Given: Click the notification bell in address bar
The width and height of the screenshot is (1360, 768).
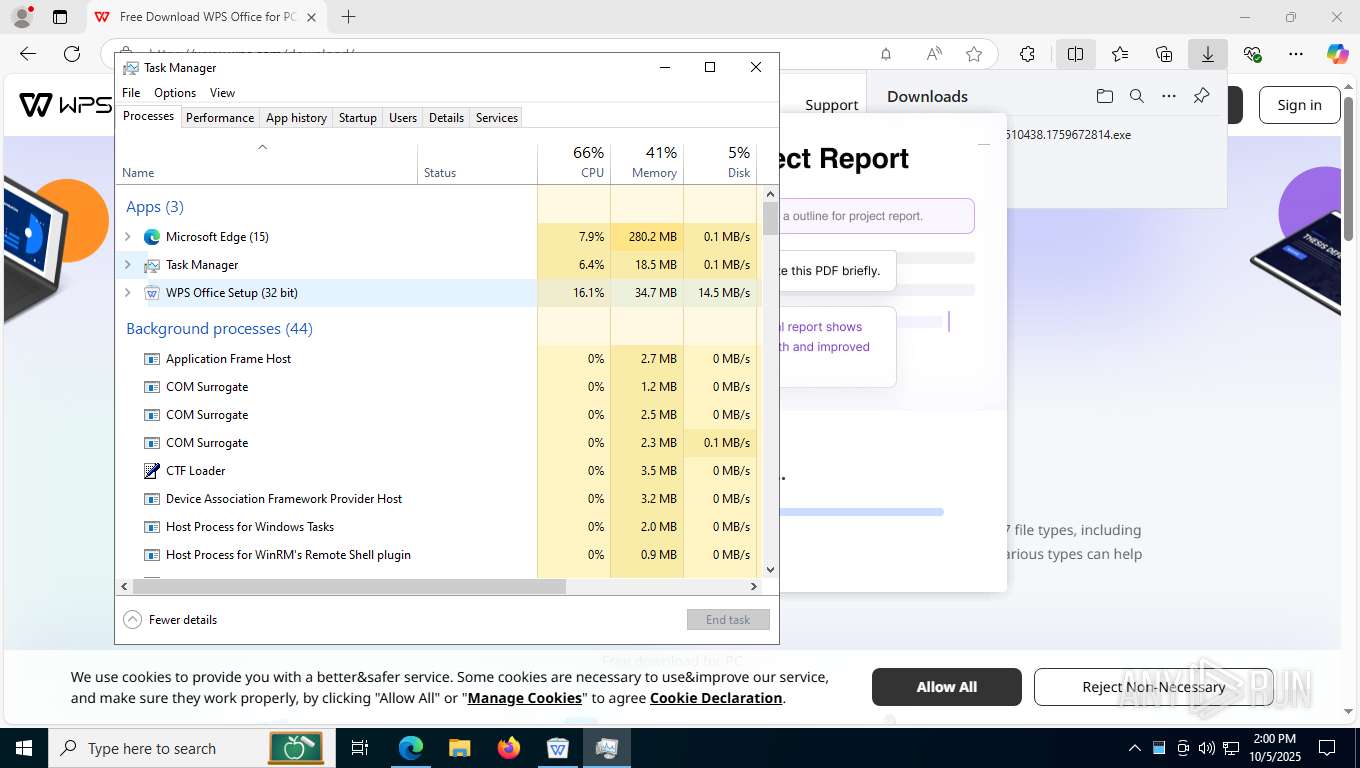Looking at the screenshot, I should point(886,54).
